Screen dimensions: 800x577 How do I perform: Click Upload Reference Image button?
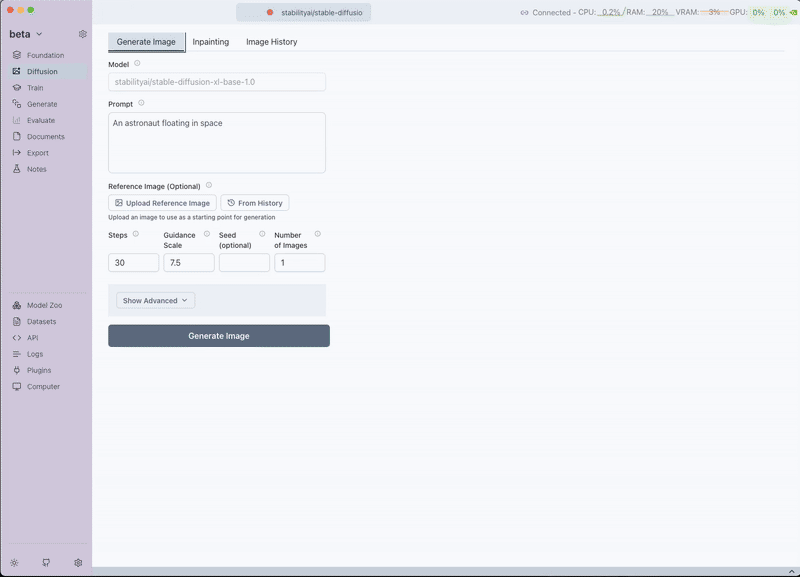coord(162,203)
